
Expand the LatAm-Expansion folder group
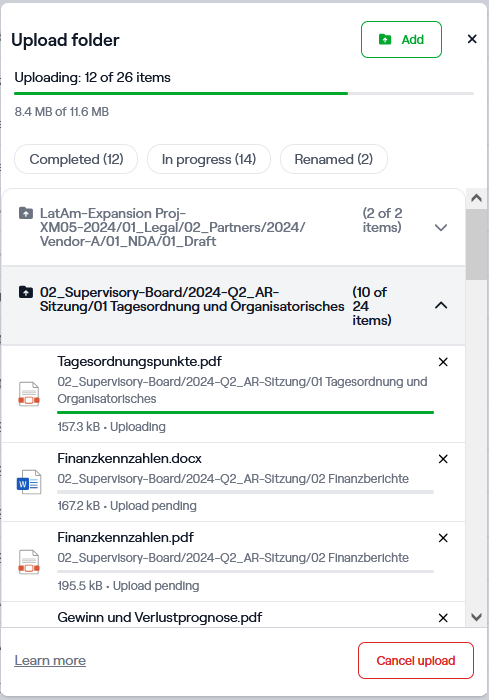tap(441, 228)
